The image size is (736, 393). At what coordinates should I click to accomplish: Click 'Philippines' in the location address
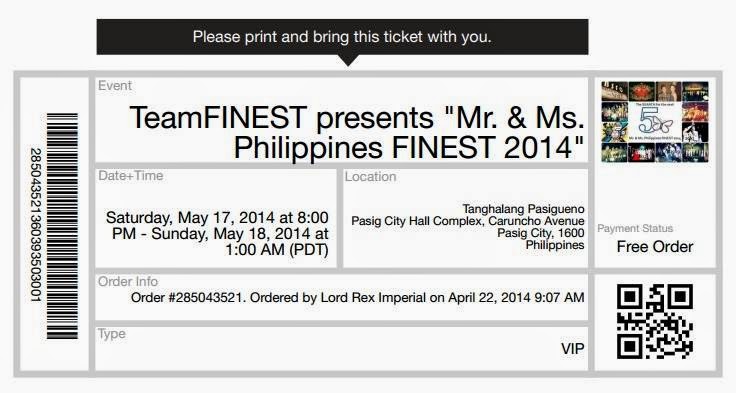(555, 245)
